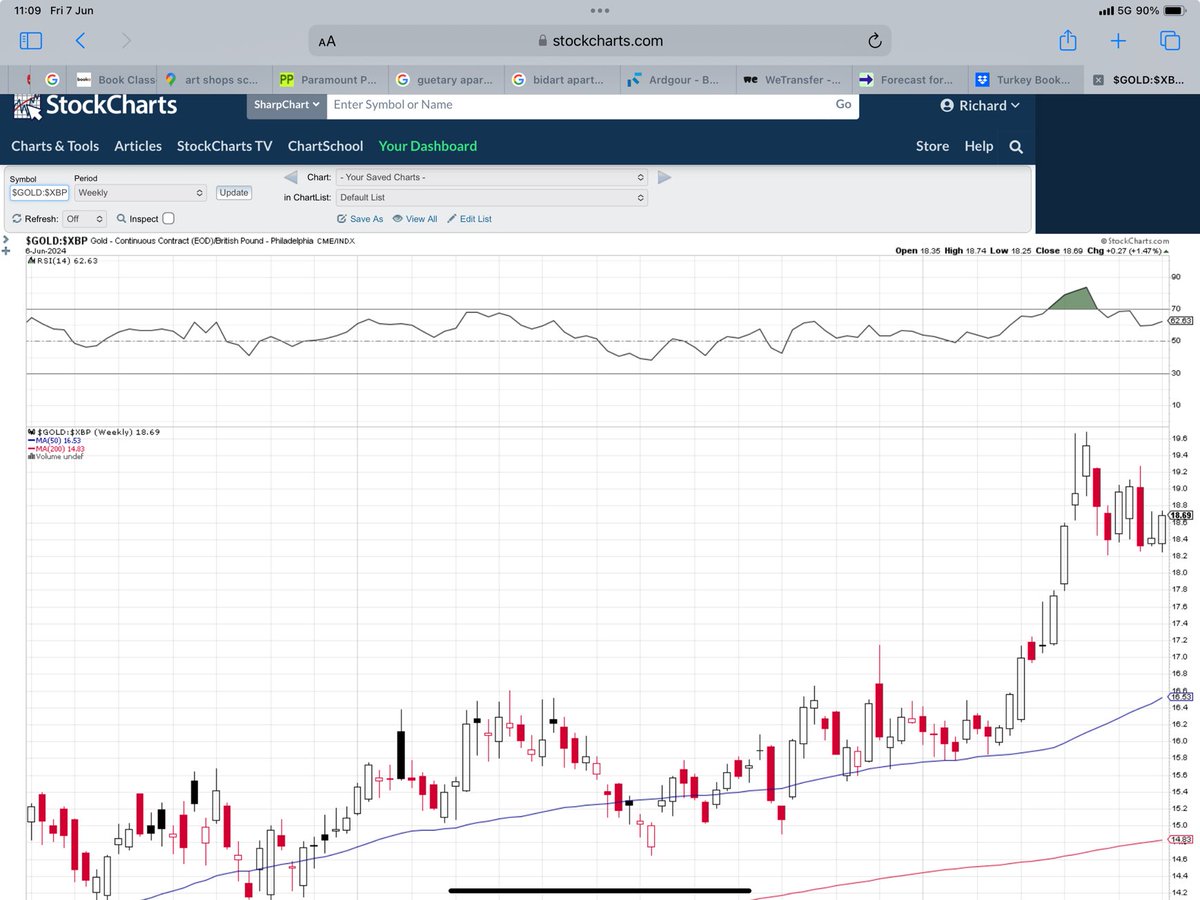This screenshot has height=900, width=1200.
Task: Open the Period Weekly dropdown
Action: point(139,192)
